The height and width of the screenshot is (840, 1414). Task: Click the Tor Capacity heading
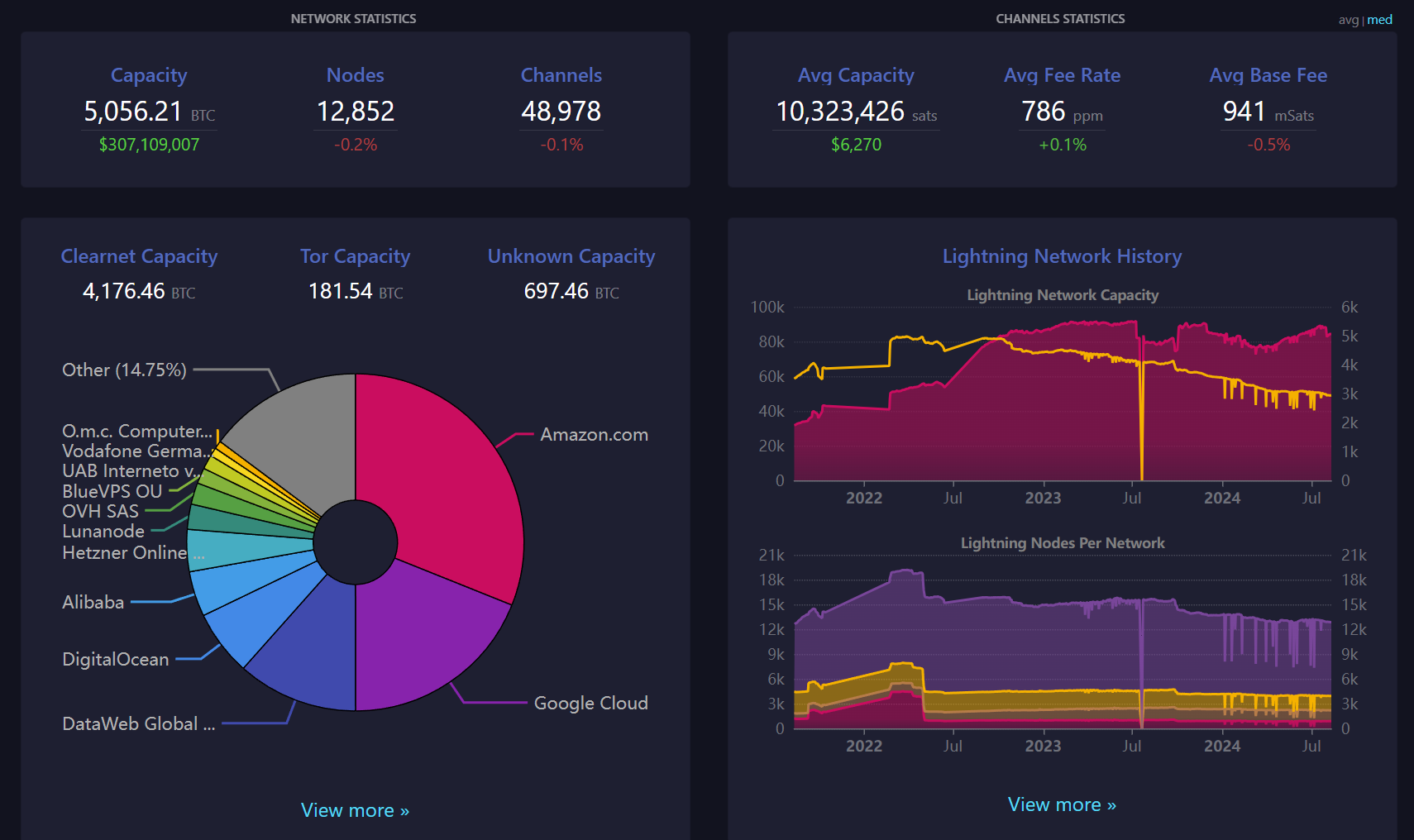[x=355, y=256]
